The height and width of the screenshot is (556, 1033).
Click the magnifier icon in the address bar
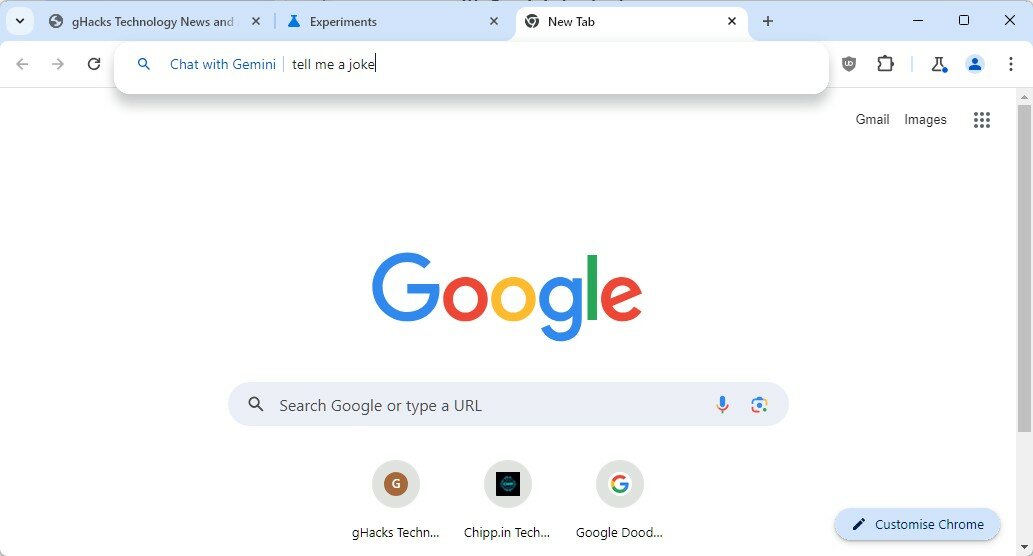144,64
